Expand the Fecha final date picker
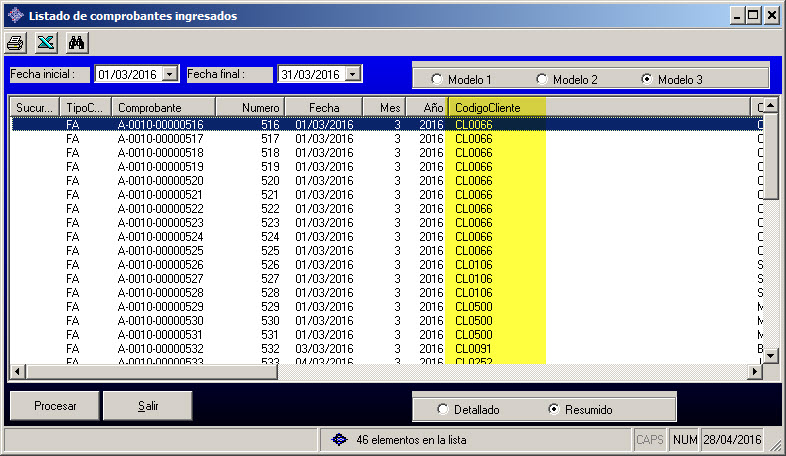 [x=352, y=74]
